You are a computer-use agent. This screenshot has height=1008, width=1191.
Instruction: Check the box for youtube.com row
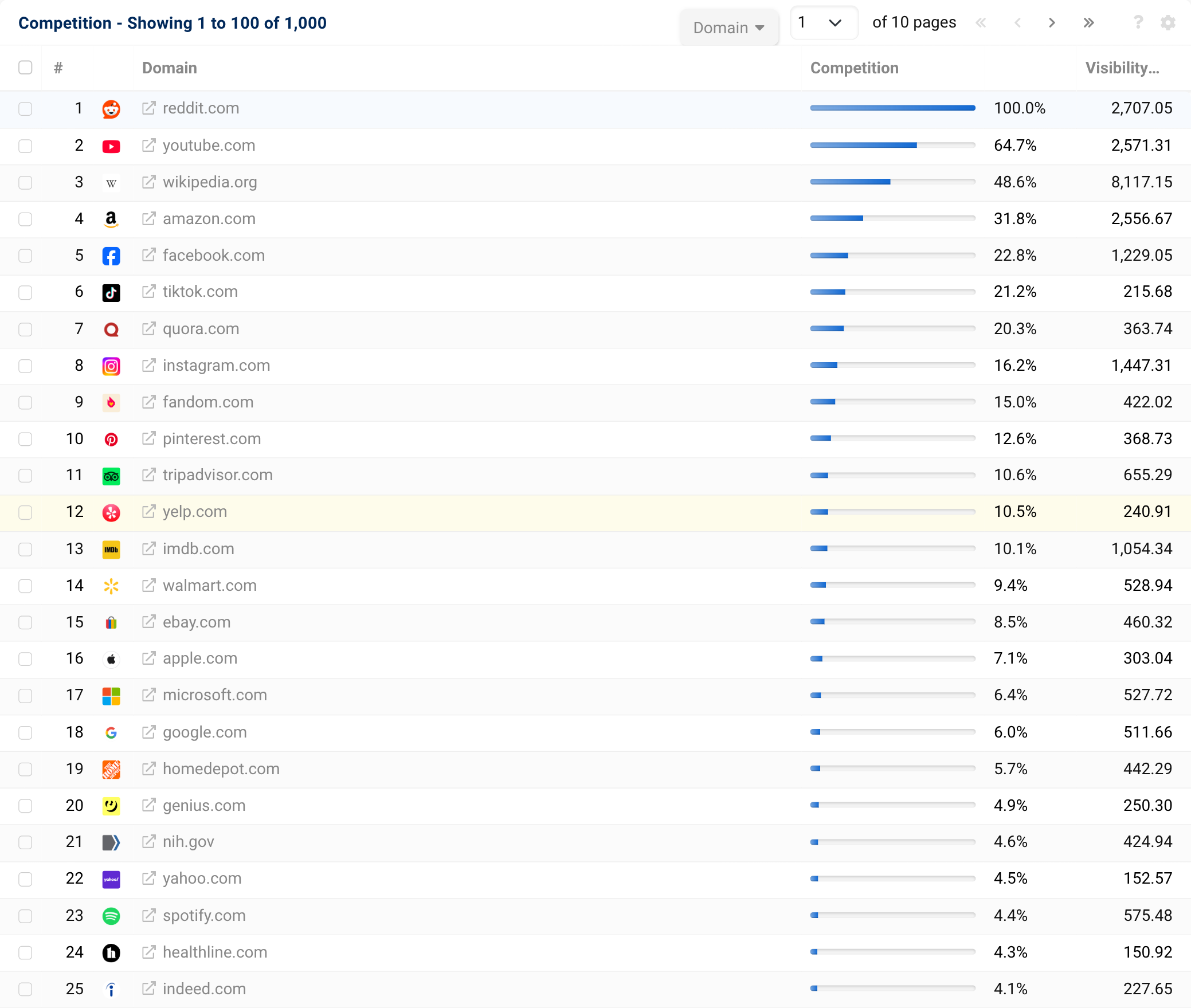coord(25,146)
